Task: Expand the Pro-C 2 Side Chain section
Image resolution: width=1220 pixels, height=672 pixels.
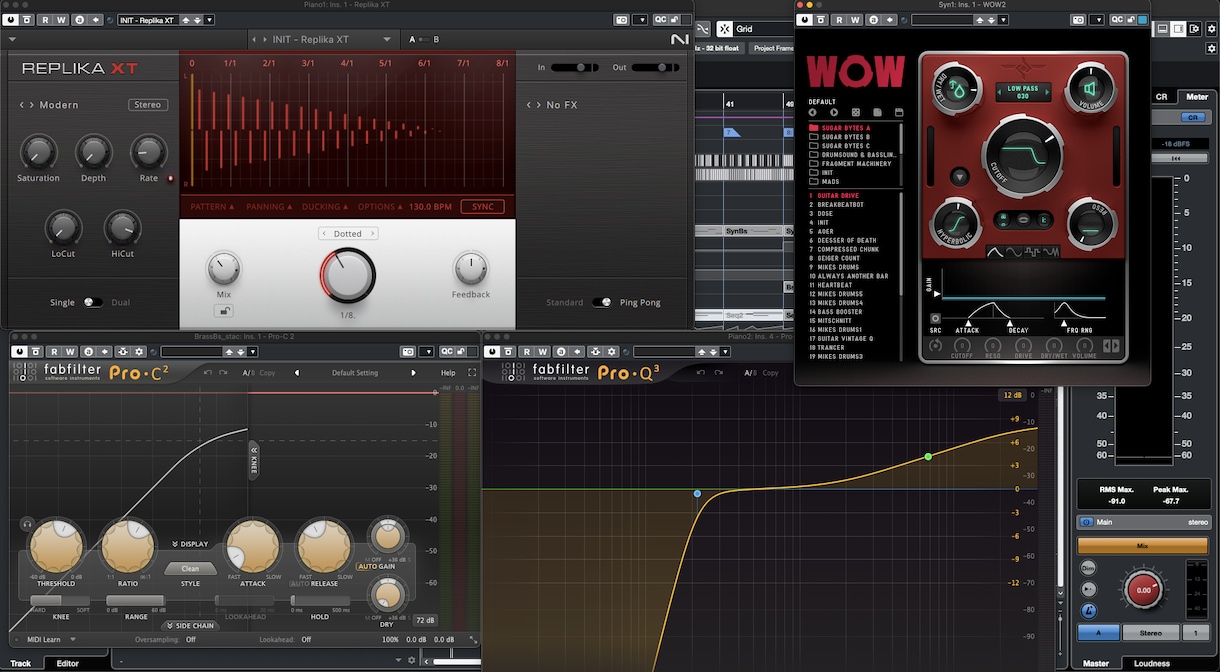Action: click(191, 626)
